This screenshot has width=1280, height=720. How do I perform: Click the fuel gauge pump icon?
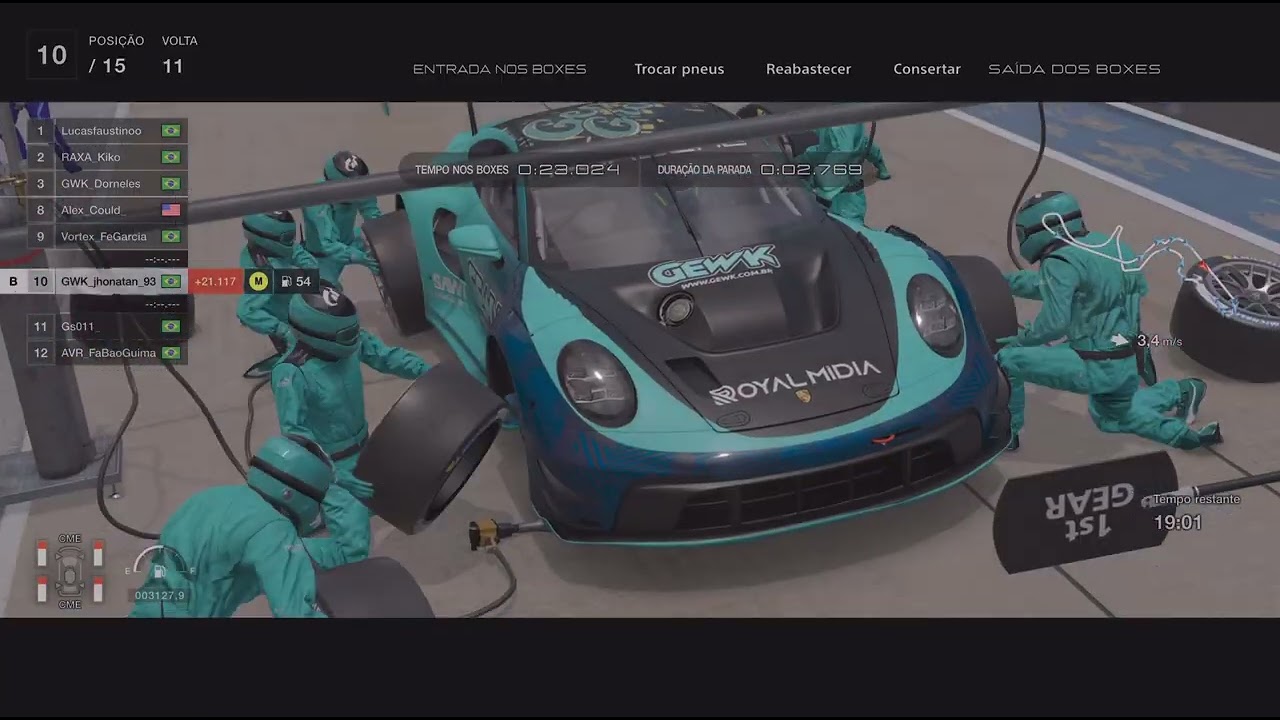tap(158, 572)
